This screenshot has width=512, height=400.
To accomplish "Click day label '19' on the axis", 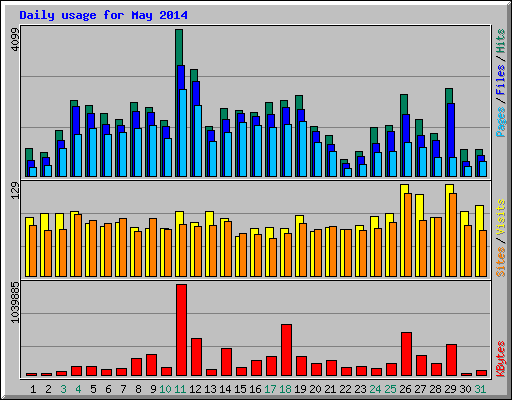I will [x=300, y=389].
